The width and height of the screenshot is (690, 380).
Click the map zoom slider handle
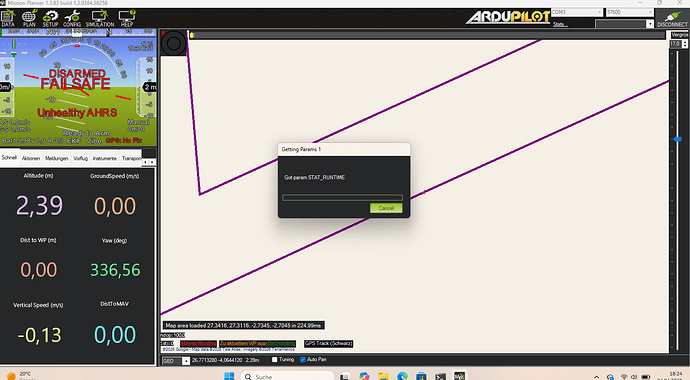point(677,139)
